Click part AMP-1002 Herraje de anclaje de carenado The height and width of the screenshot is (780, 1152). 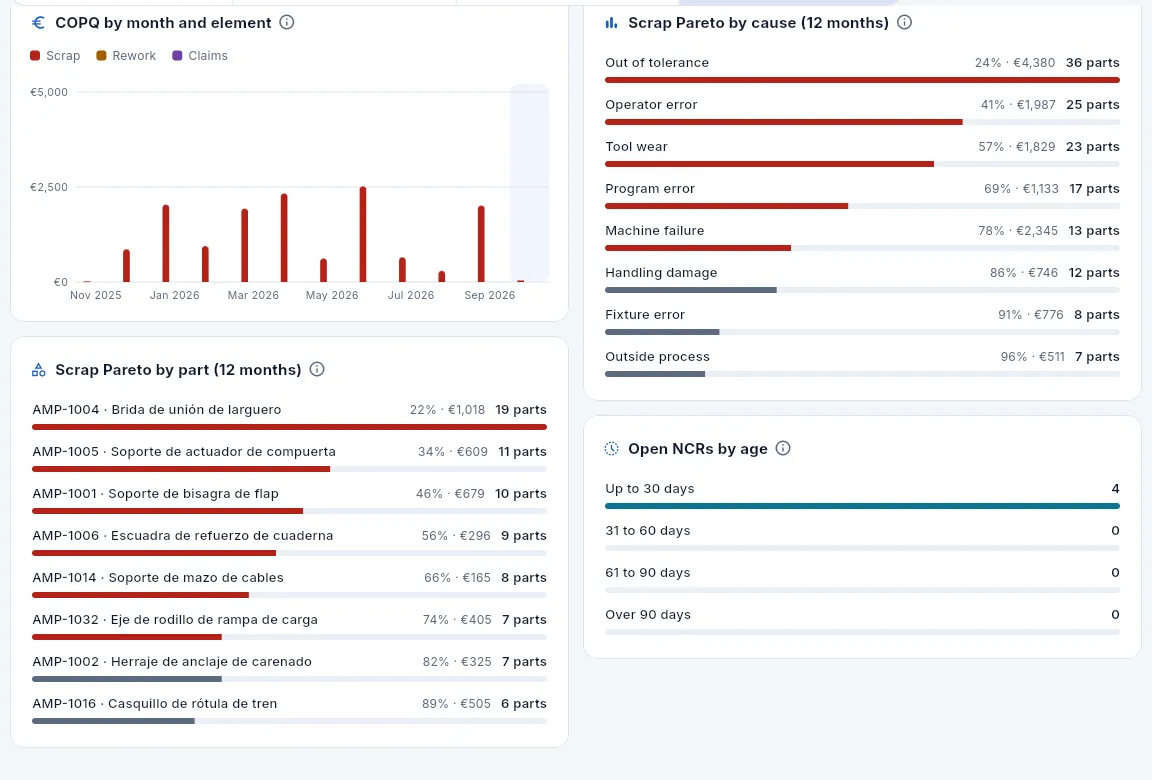(172, 662)
